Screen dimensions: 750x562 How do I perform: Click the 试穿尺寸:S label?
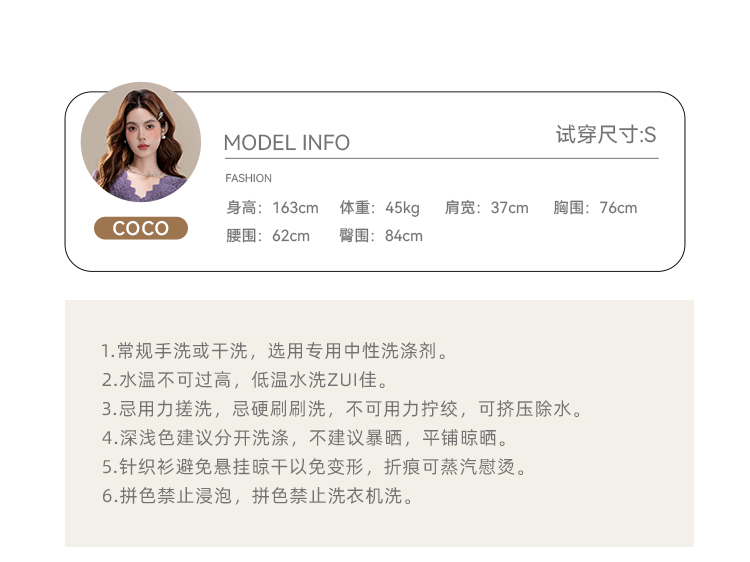tap(606, 134)
